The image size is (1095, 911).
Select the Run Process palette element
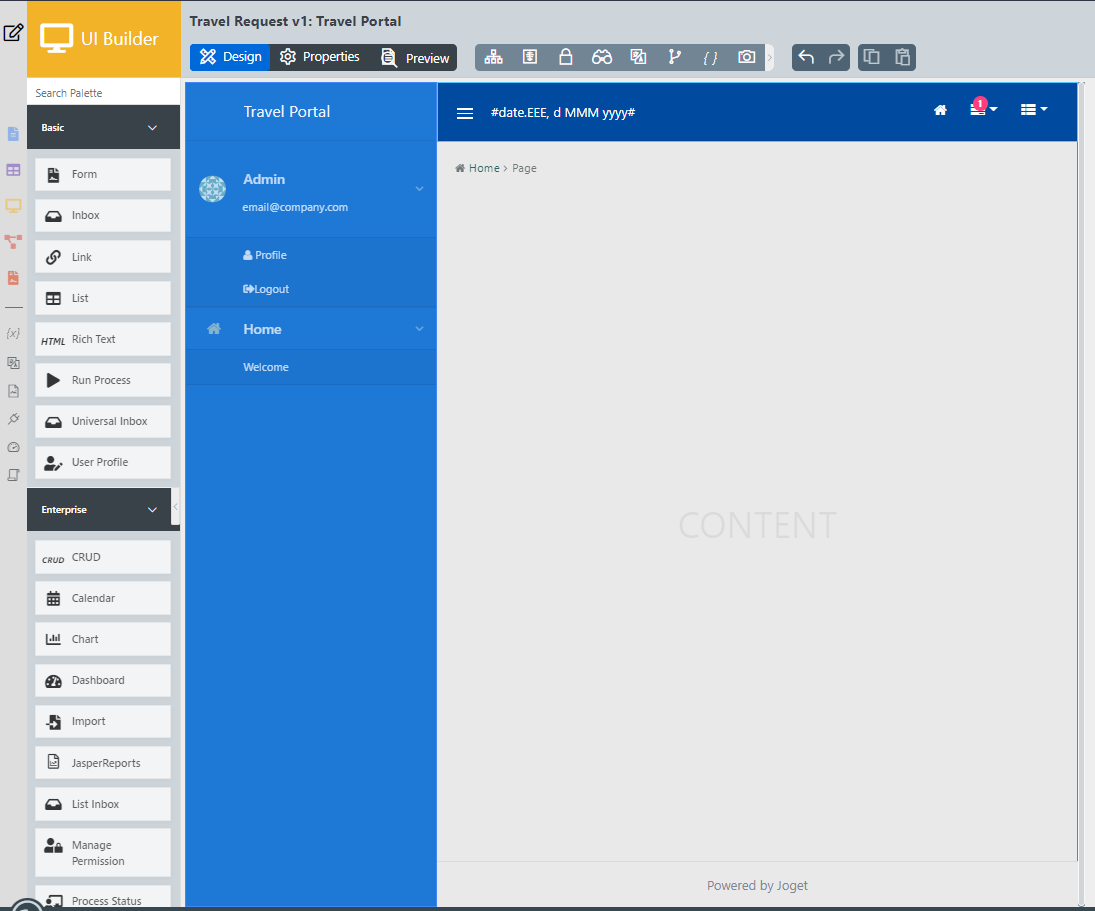pyautogui.click(x=103, y=380)
